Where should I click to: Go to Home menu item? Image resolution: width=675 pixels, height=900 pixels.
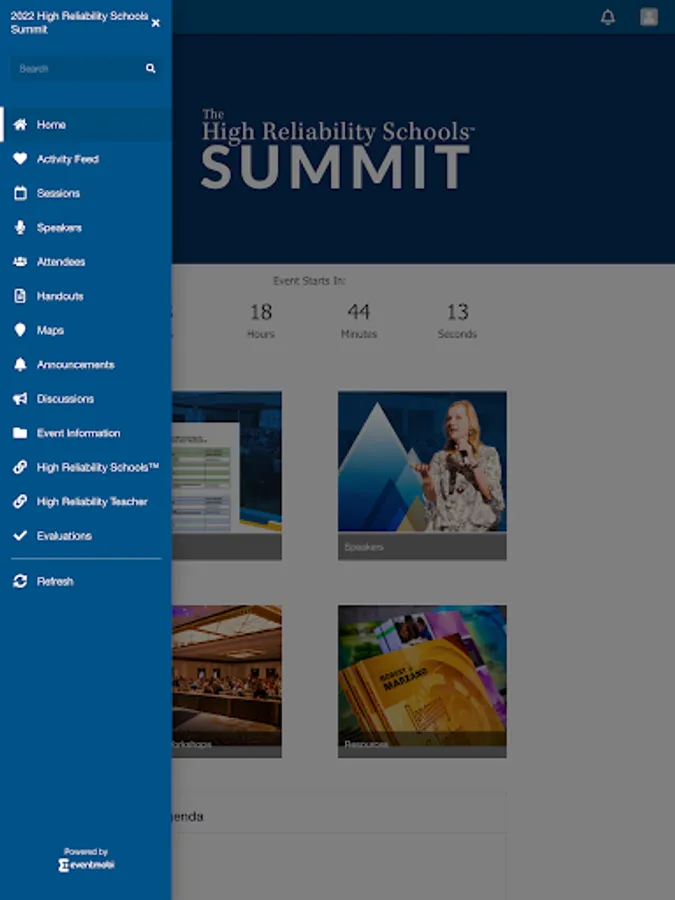86,125
